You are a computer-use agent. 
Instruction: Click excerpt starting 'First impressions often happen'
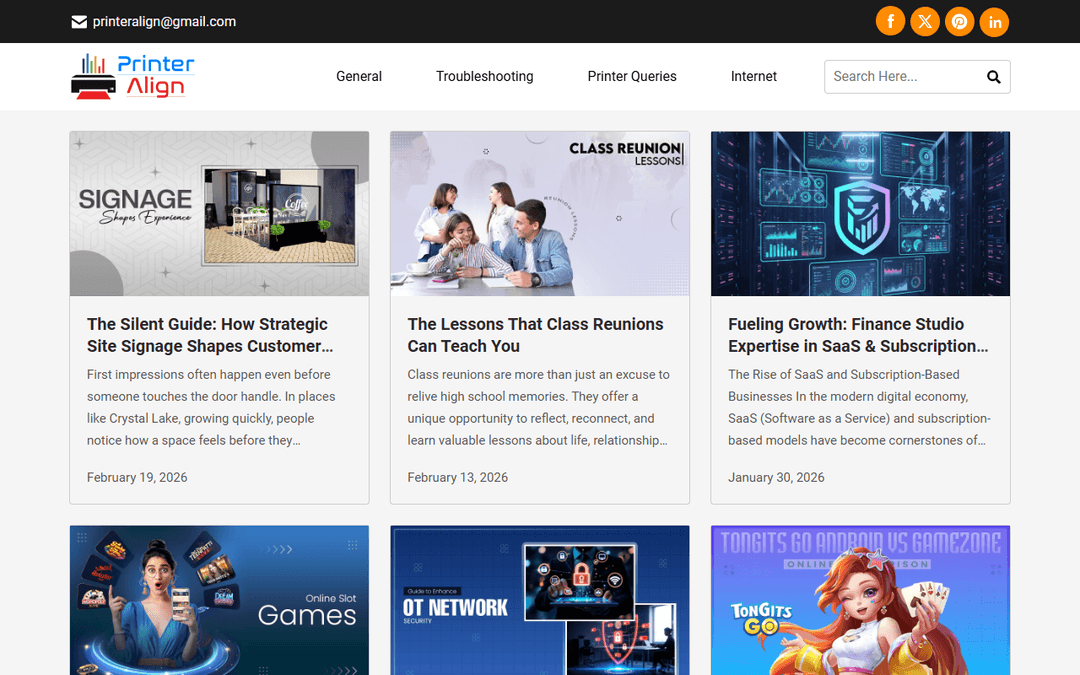(211, 407)
